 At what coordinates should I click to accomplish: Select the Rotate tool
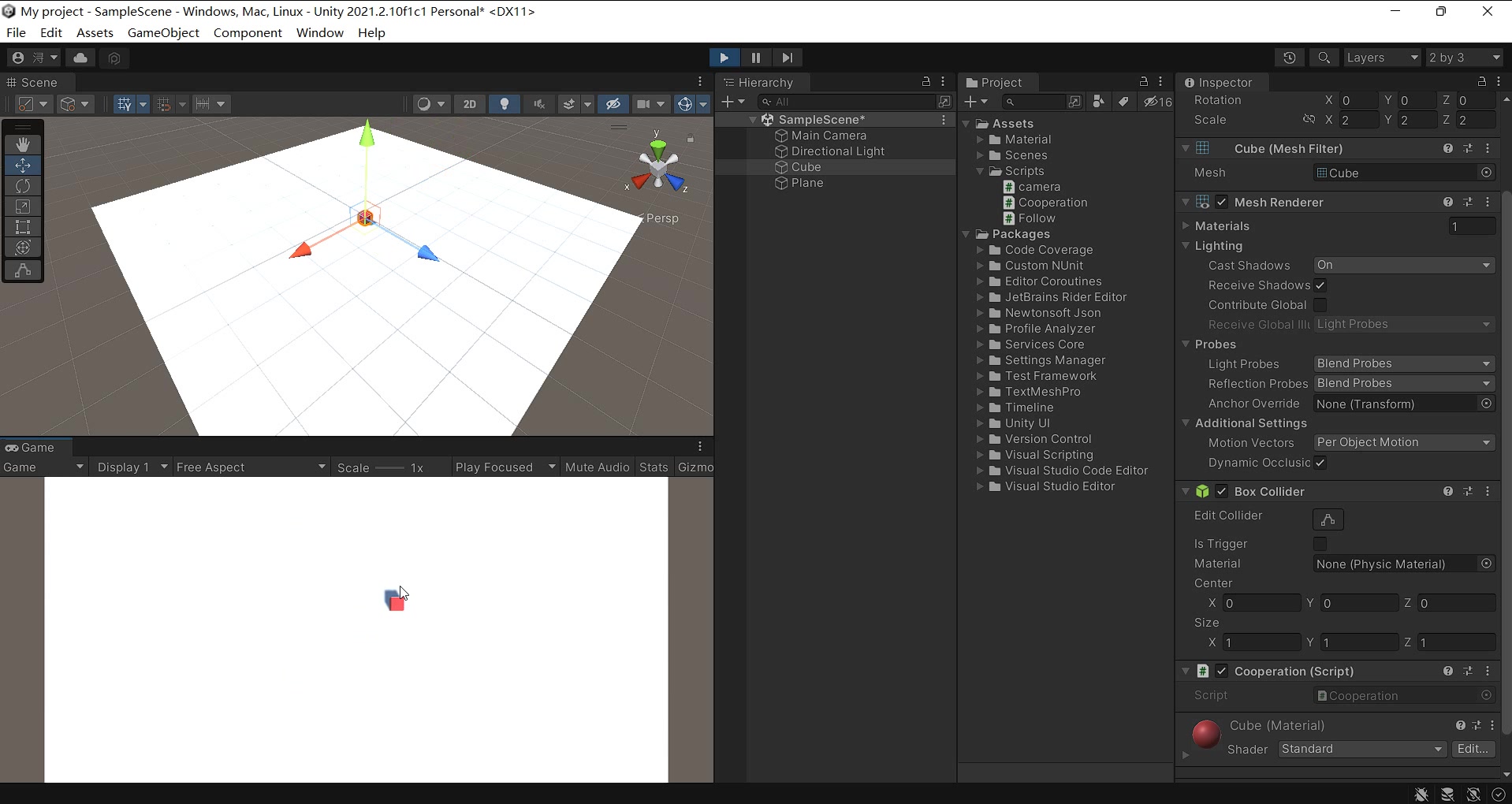[x=23, y=186]
